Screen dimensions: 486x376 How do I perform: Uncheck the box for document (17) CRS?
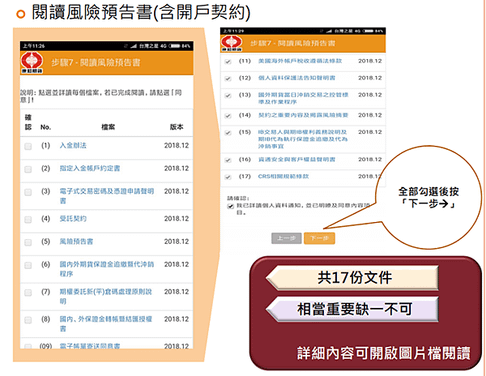pyautogui.click(x=228, y=177)
